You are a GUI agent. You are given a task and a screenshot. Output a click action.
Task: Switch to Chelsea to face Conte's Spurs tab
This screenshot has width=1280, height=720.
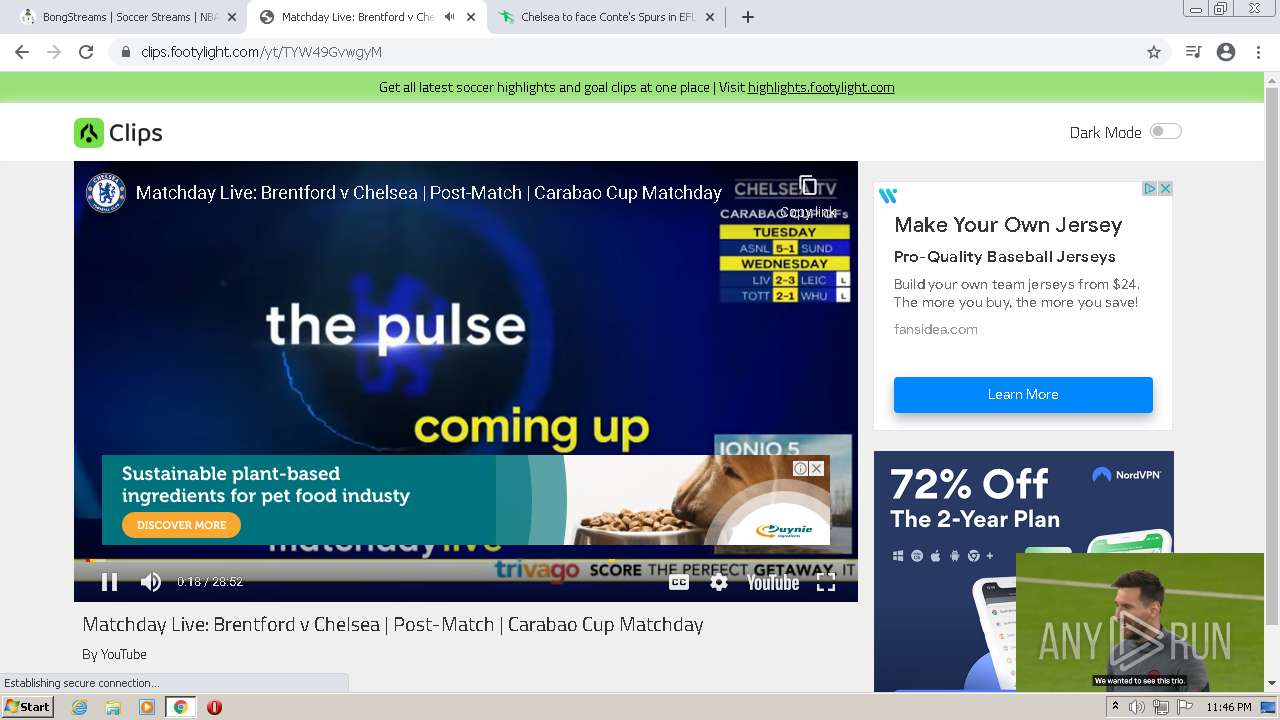(x=606, y=17)
